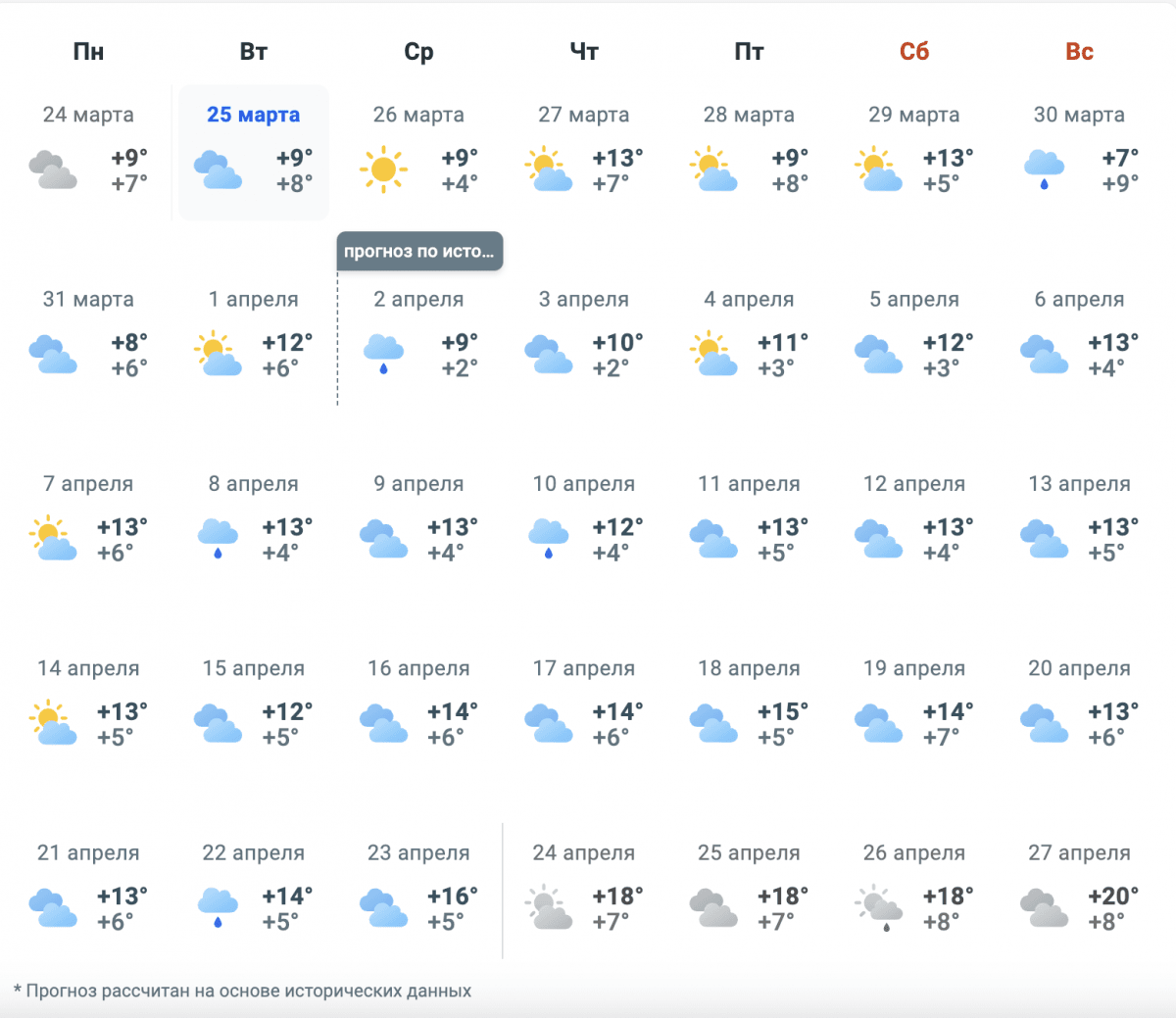The height and width of the screenshot is (1018, 1176).
Task: Click the rain cloud icon for 30 марта
Action: (x=1044, y=169)
